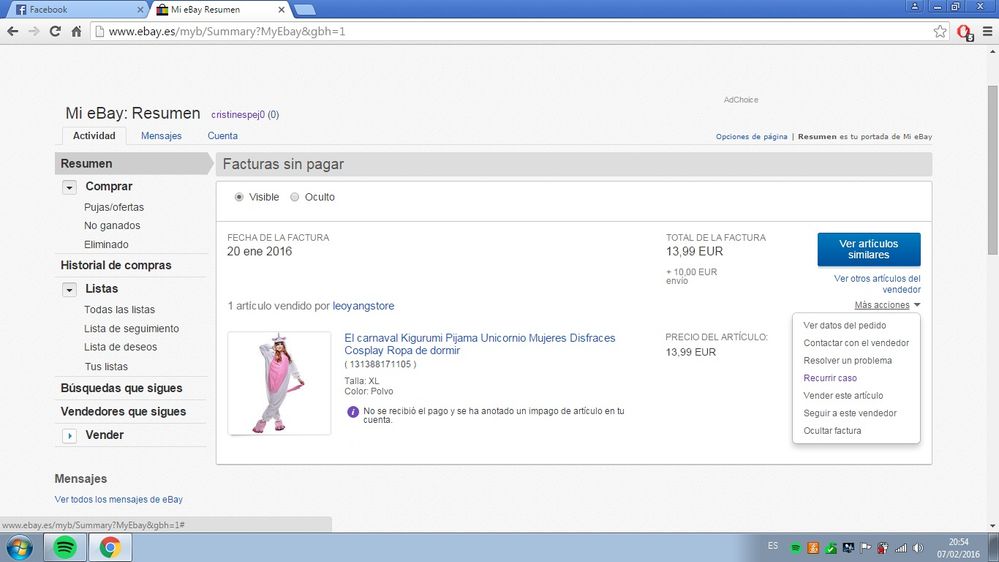Open the Más acciones dropdown
Viewport: 999px width, 562px height.
click(x=887, y=305)
